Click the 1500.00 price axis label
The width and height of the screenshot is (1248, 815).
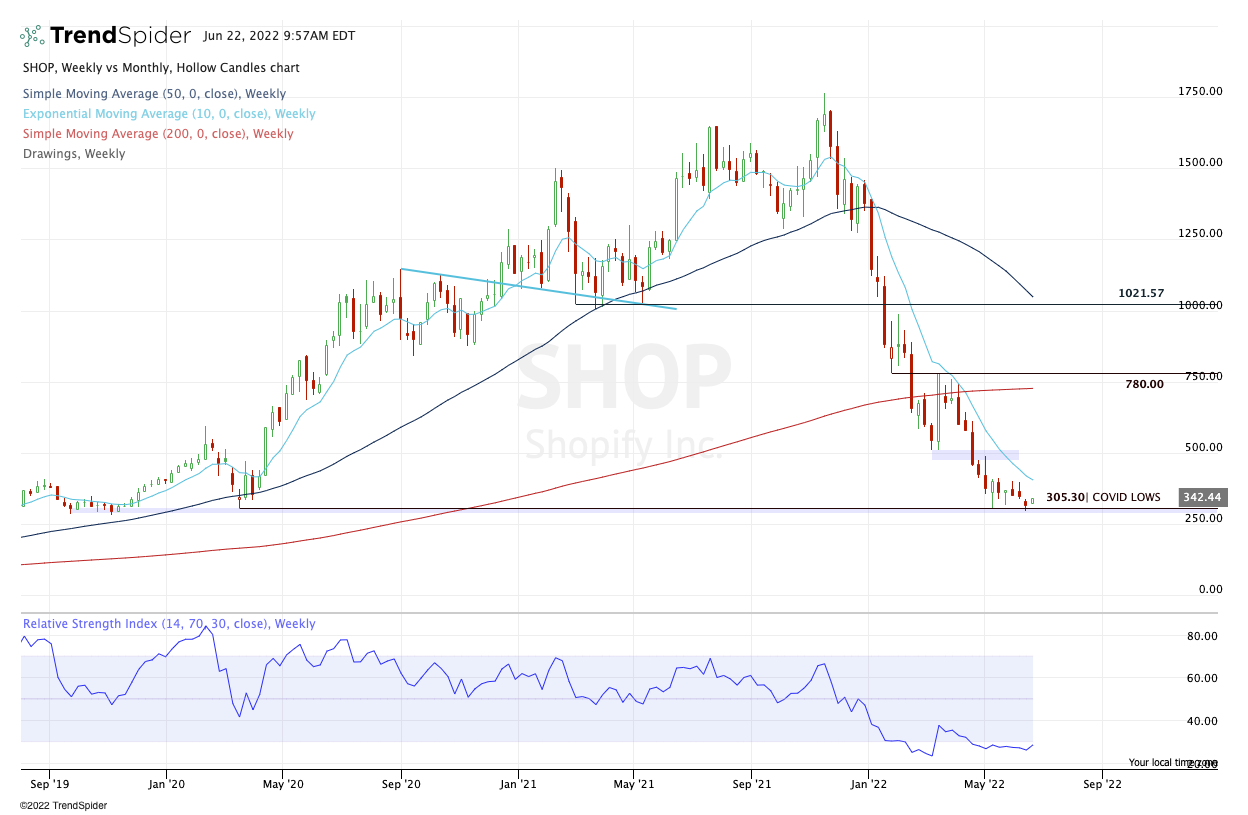[x=1200, y=162]
